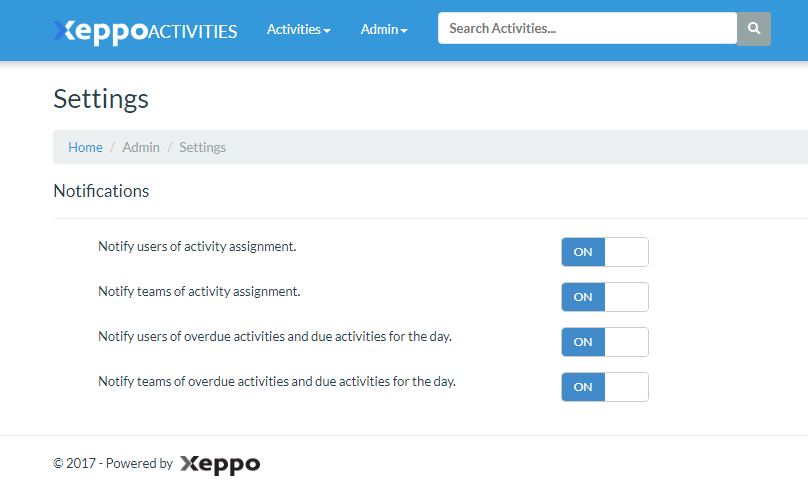
Task: Expand the Admin dropdown menu
Action: point(384,30)
